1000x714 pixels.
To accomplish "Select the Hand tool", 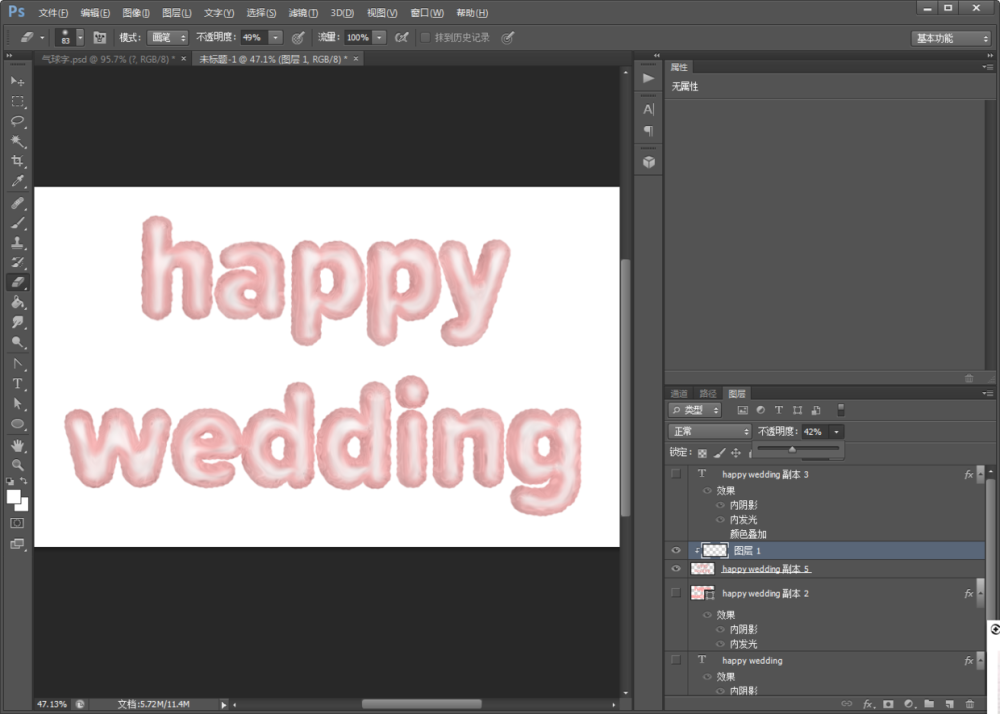I will [x=17, y=445].
